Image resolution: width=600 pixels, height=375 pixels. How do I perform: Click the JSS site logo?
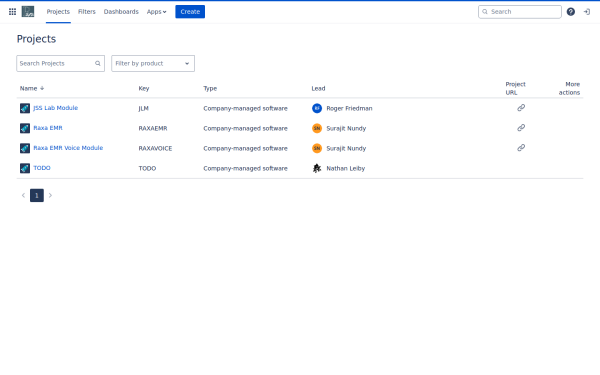28,11
